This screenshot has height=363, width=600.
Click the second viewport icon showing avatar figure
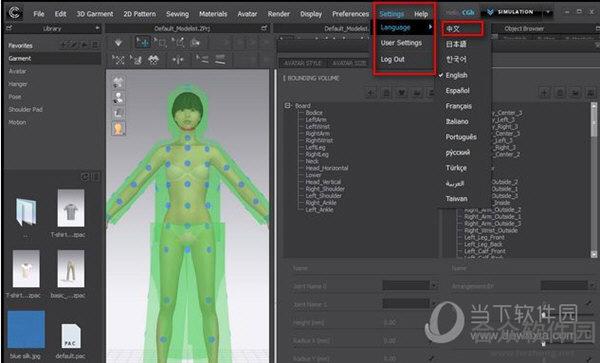click(119, 98)
